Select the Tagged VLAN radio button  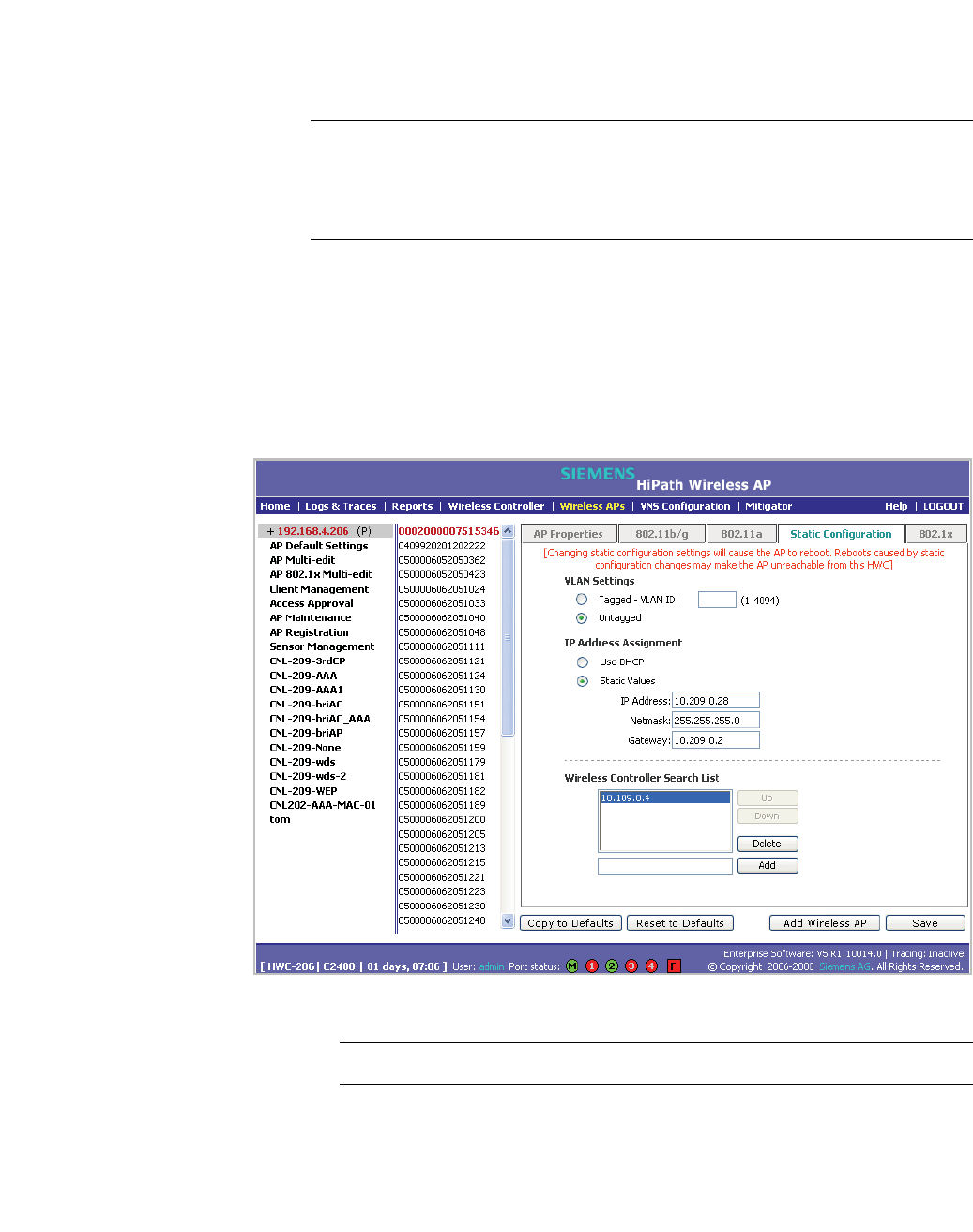[582, 600]
